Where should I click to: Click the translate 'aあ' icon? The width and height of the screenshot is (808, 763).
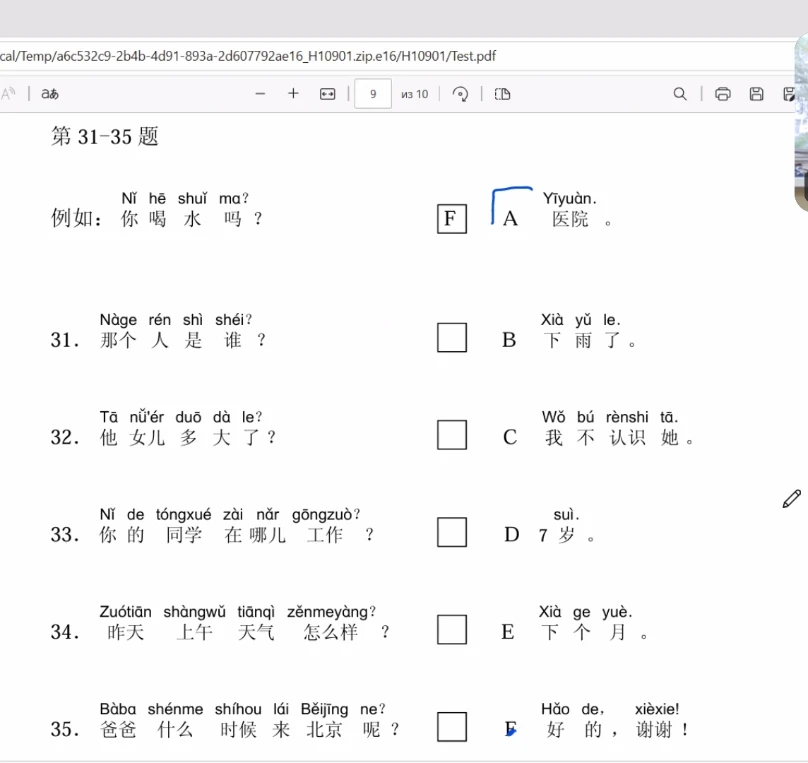(50, 94)
